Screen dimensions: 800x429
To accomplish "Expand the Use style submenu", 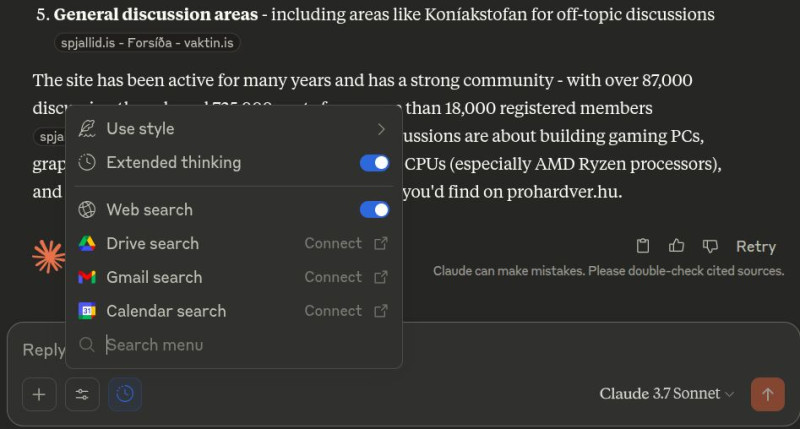I will [x=380, y=128].
